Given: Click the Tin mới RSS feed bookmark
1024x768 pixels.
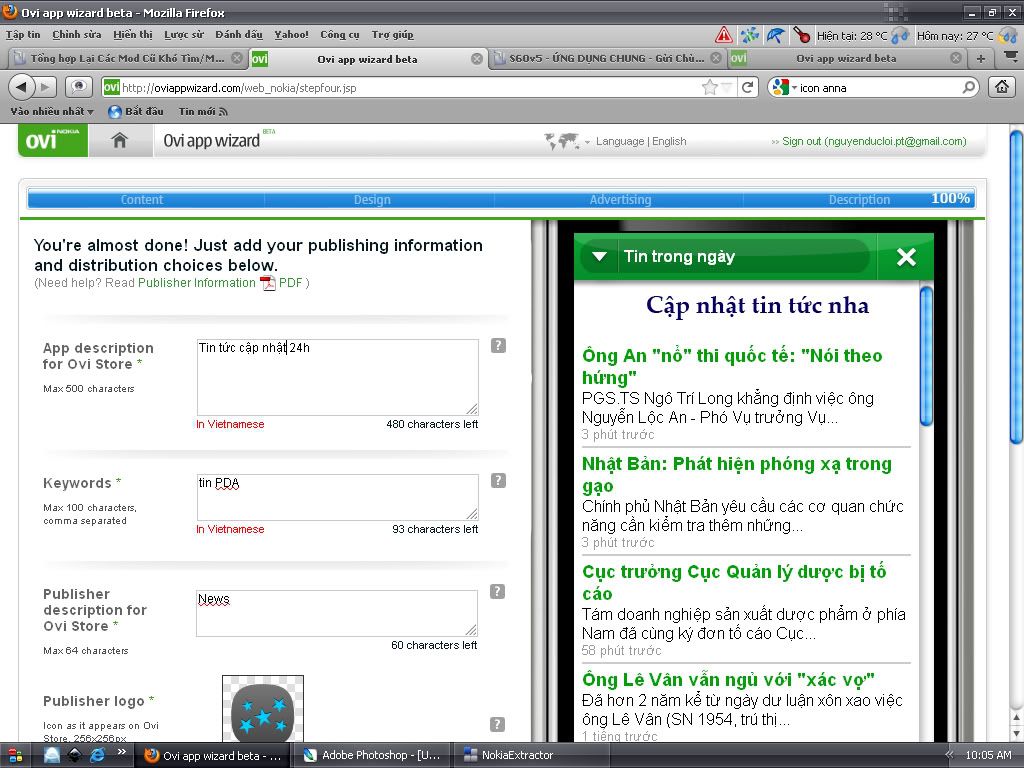Looking at the screenshot, I should (x=203, y=112).
